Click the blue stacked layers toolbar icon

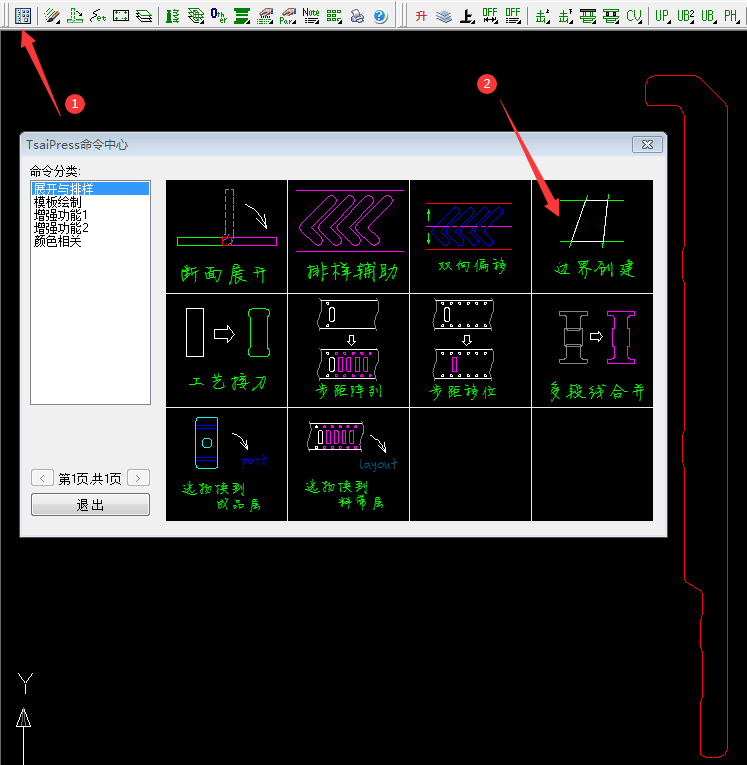pyautogui.click(x=444, y=16)
